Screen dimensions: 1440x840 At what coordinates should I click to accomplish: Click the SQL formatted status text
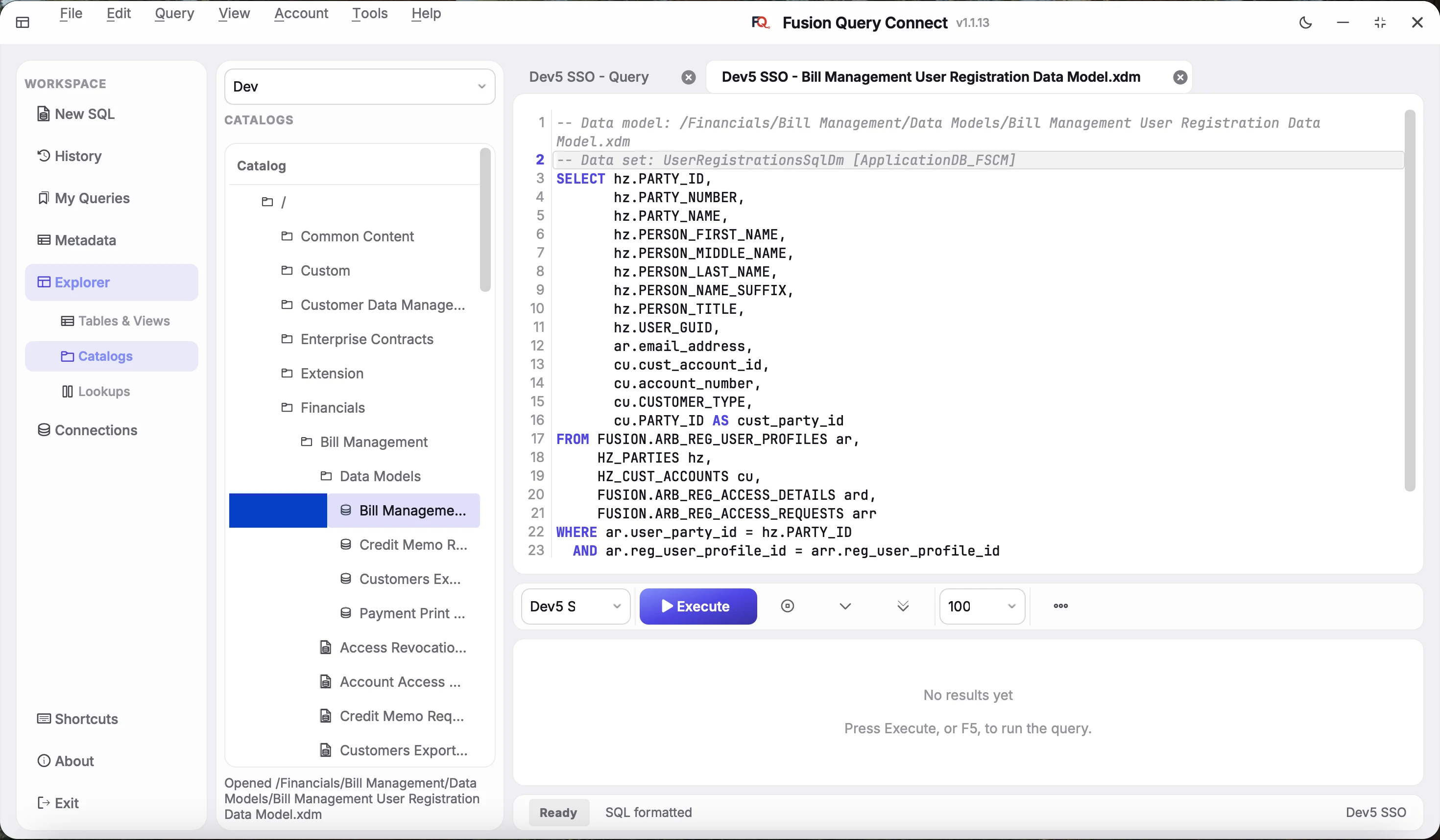(x=648, y=813)
